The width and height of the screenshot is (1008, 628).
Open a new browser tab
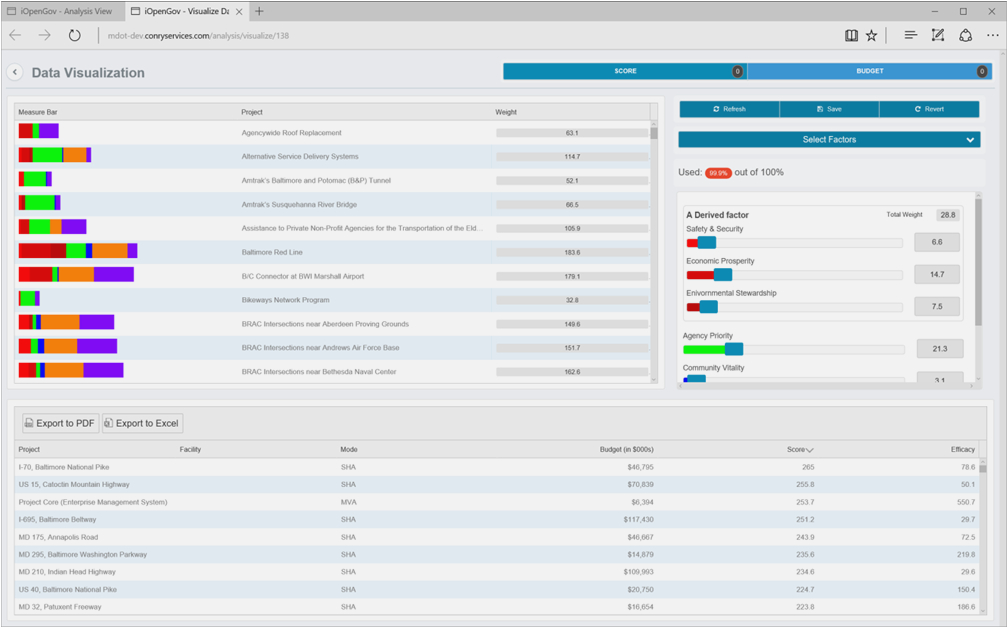[259, 11]
